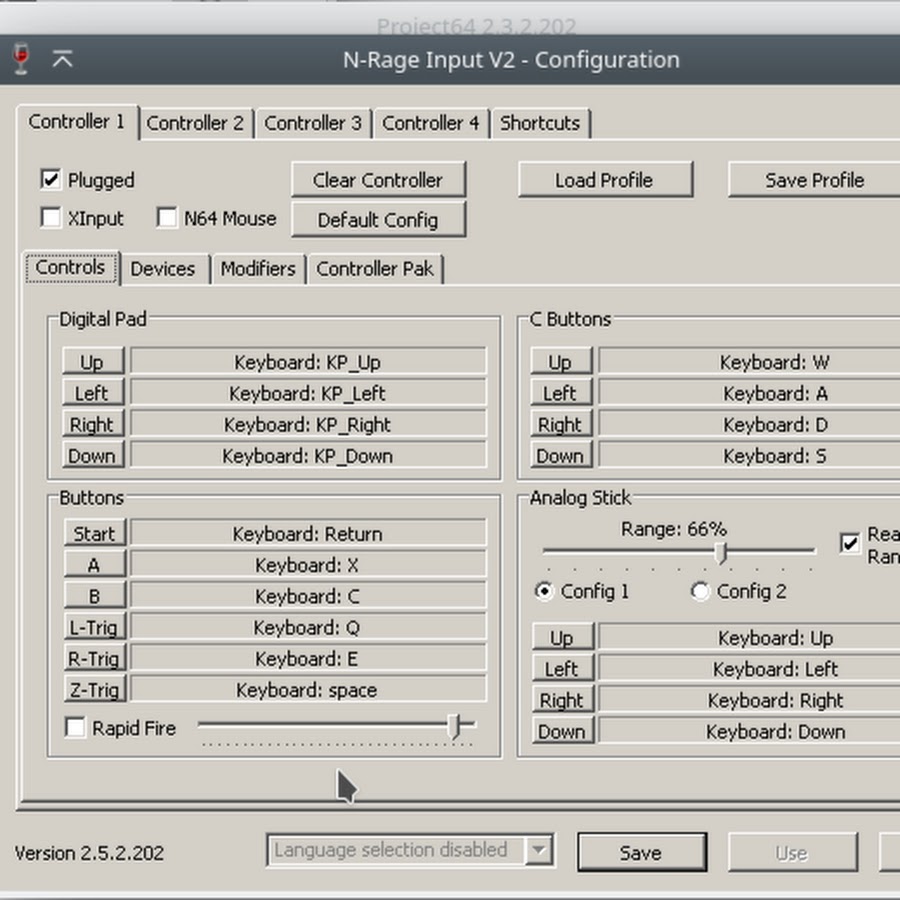Click the 'Keyboard: KP_Up' mapping field
This screenshot has height=900, width=900.
pyautogui.click(x=308, y=362)
